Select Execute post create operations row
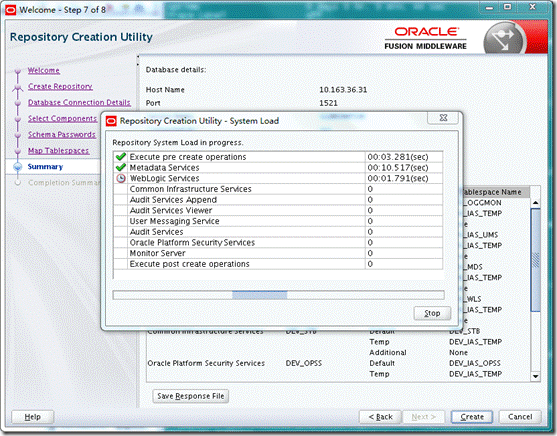The height and width of the screenshot is (436, 557). pyautogui.click(x=278, y=264)
